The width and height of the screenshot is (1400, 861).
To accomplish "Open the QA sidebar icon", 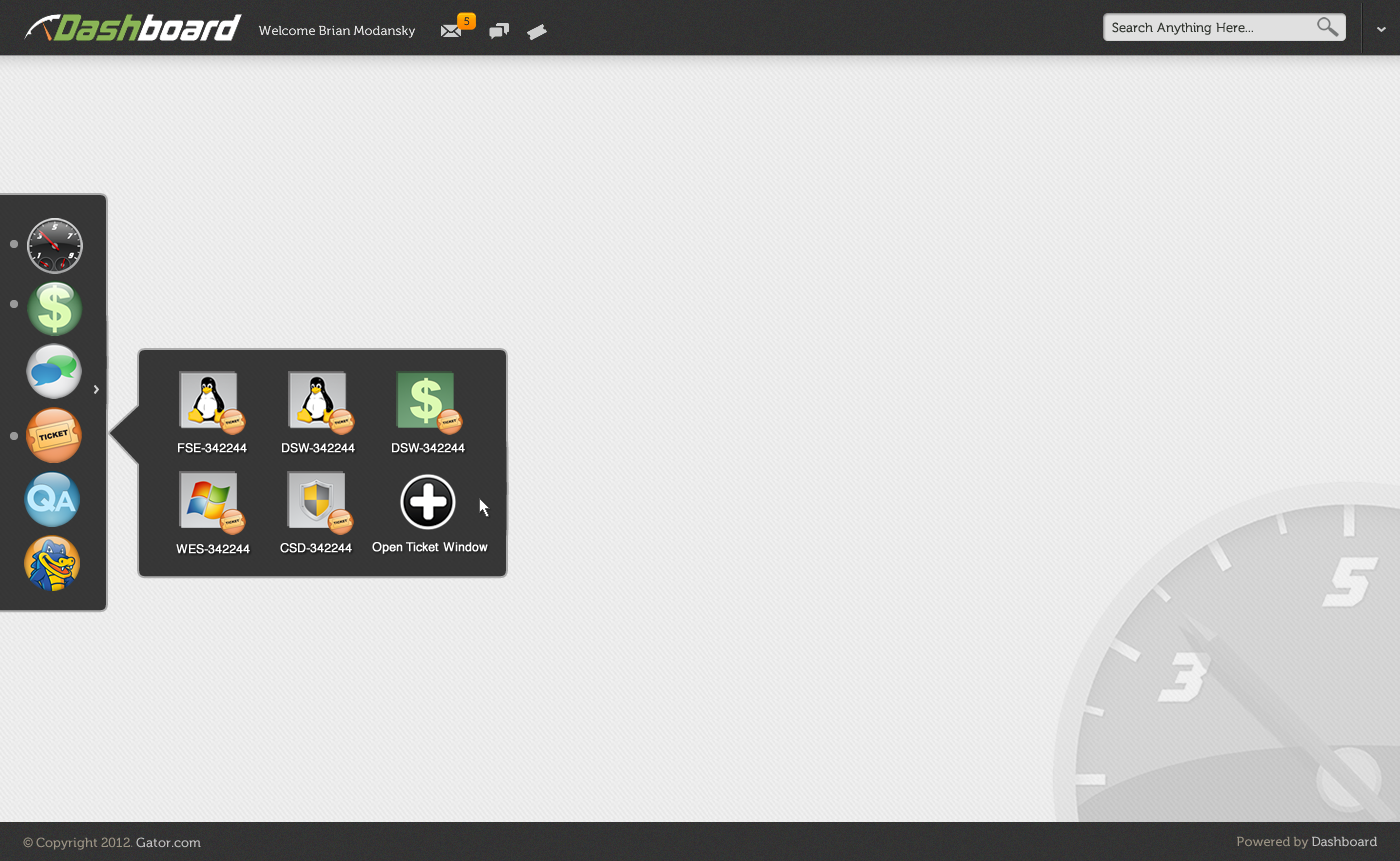I will pos(52,499).
